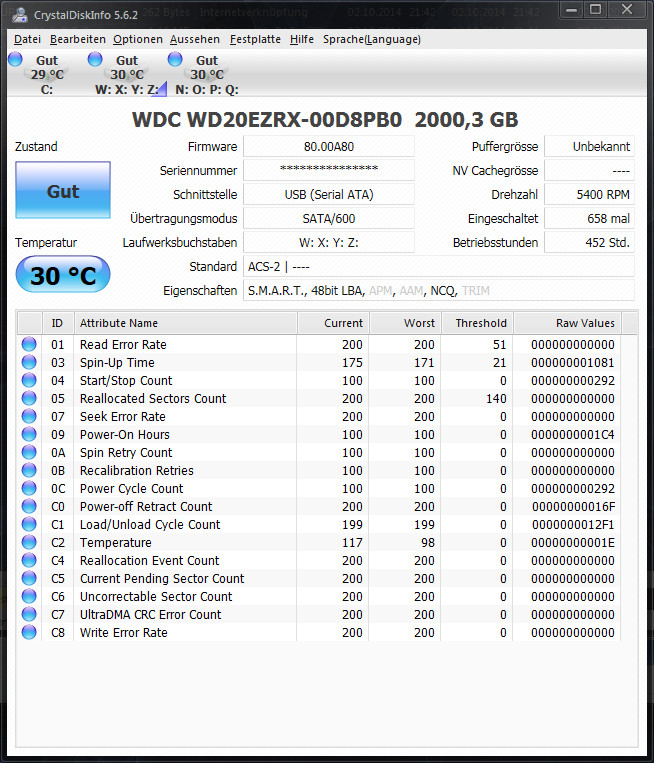
Task: Click the masked Seriennummer field
Action: click(329, 170)
